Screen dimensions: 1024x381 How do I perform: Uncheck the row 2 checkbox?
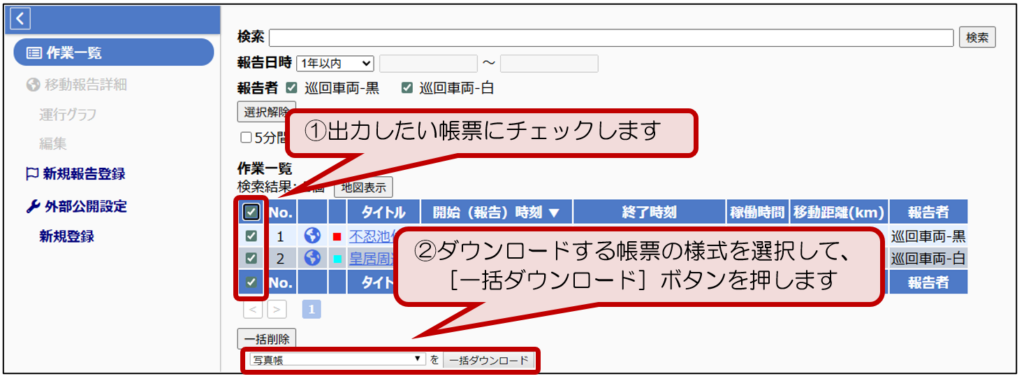pyautogui.click(x=251, y=258)
